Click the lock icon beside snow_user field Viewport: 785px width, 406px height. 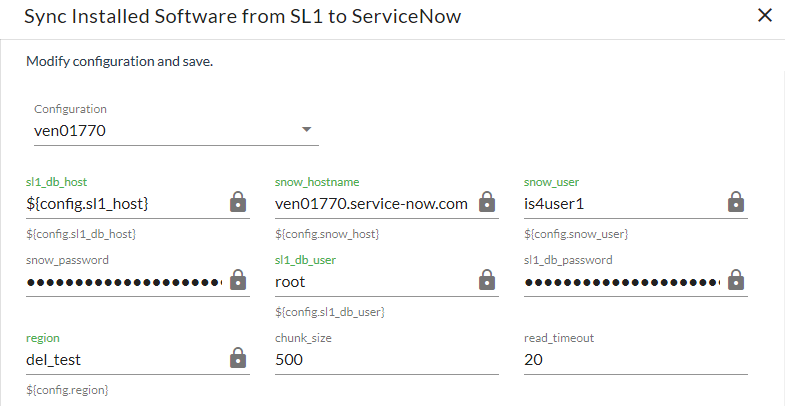click(736, 203)
